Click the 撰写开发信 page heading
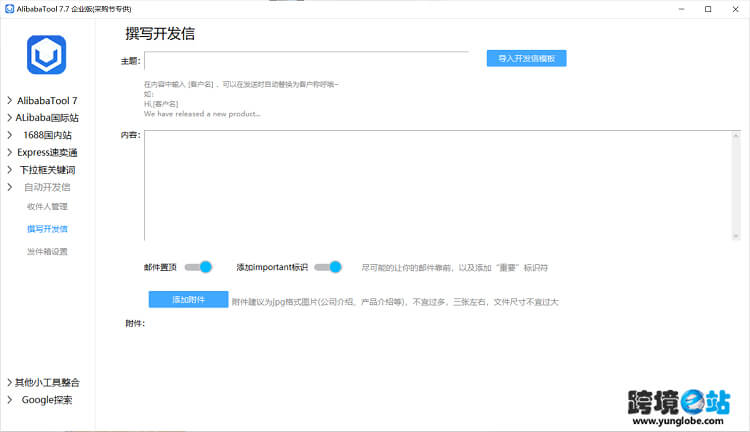Image resolution: width=750 pixels, height=432 pixels. 160,33
